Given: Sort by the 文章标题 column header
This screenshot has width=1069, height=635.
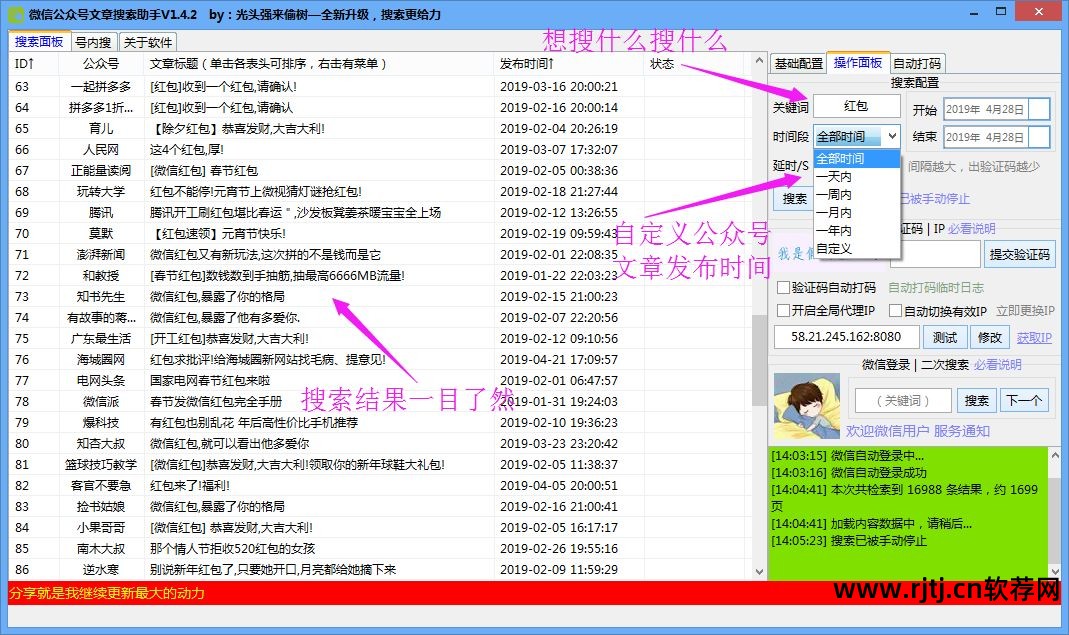Looking at the screenshot, I should pyautogui.click(x=318, y=63).
